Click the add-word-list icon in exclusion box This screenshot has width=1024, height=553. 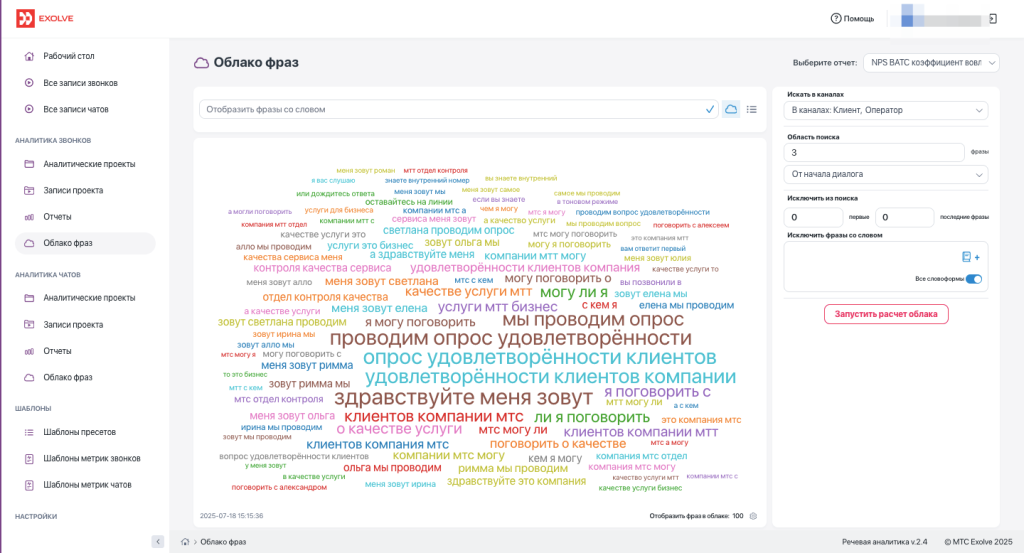point(970,257)
